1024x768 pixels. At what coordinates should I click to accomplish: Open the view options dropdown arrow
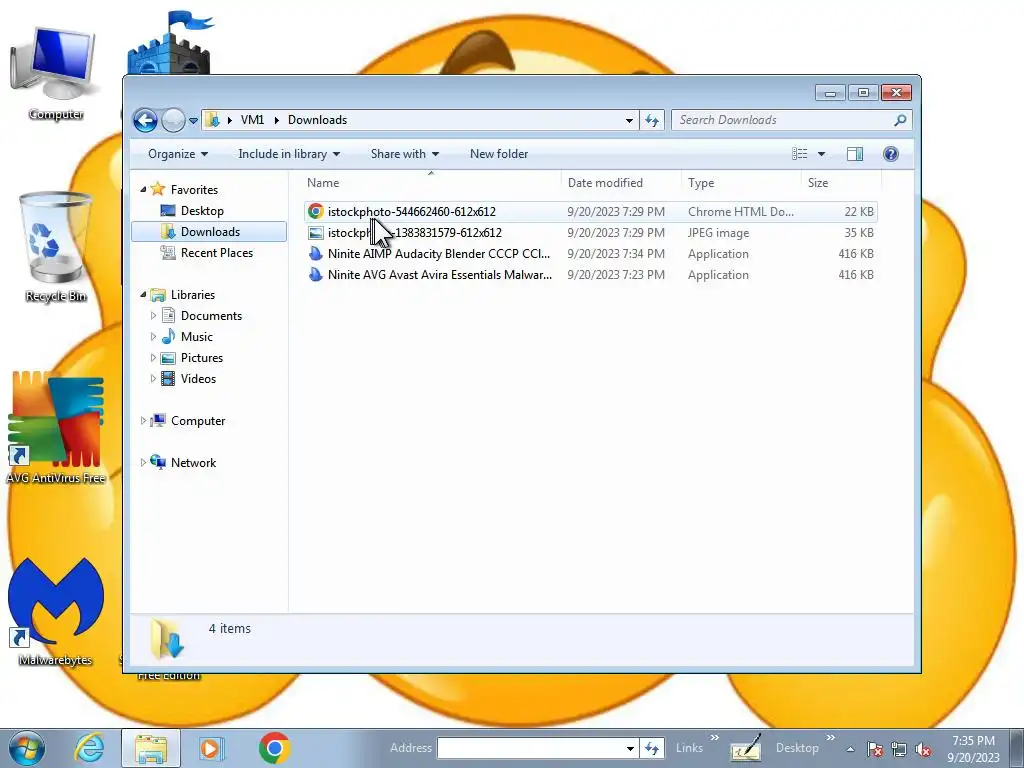coord(822,154)
